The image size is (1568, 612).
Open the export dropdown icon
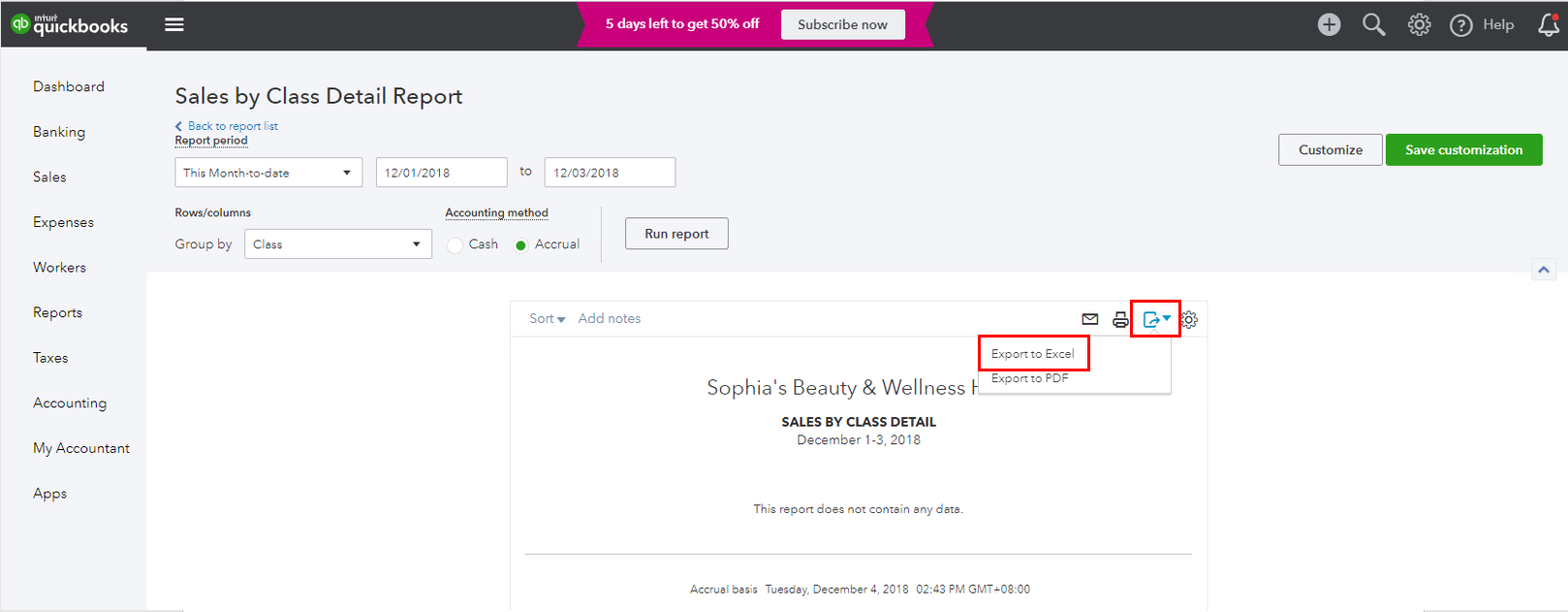tap(1156, 319)
